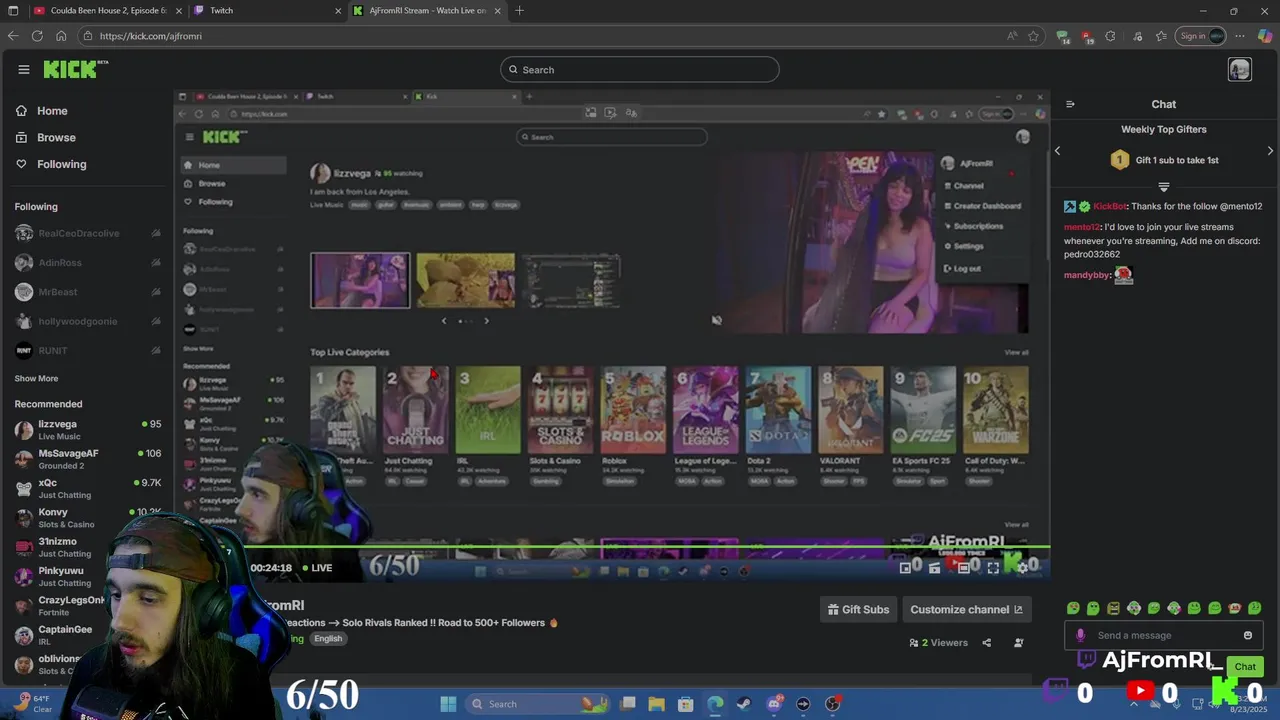The height and width of the screenshot is (720, 1280).
Task: Open AdinRoss channel in Following list
Action: pos(87,263)
